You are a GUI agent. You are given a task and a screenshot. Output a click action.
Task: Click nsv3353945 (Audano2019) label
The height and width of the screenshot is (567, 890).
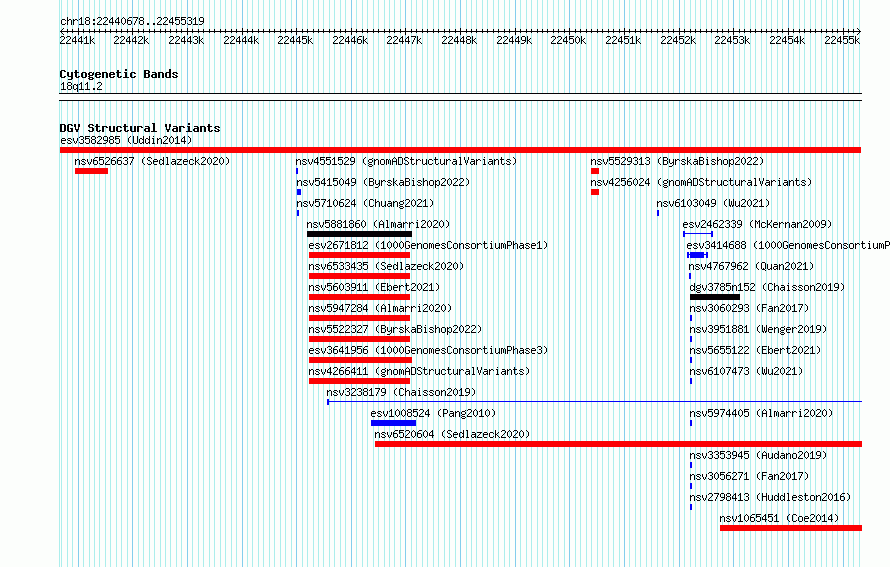pos(758,455)
